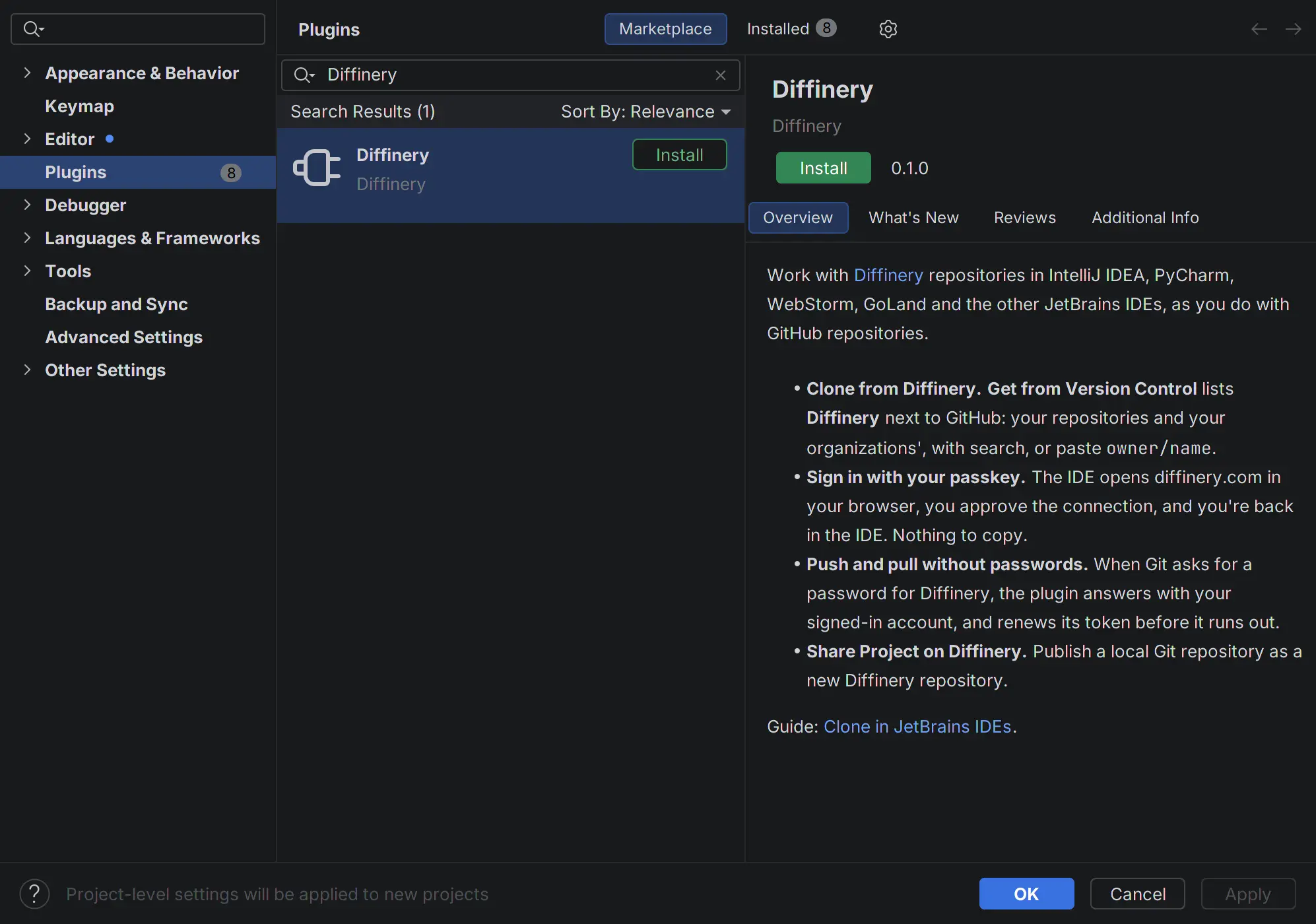1316x924 pixels.
Task: Click the magnifier icon in plugin search
Action: [304, 75]
